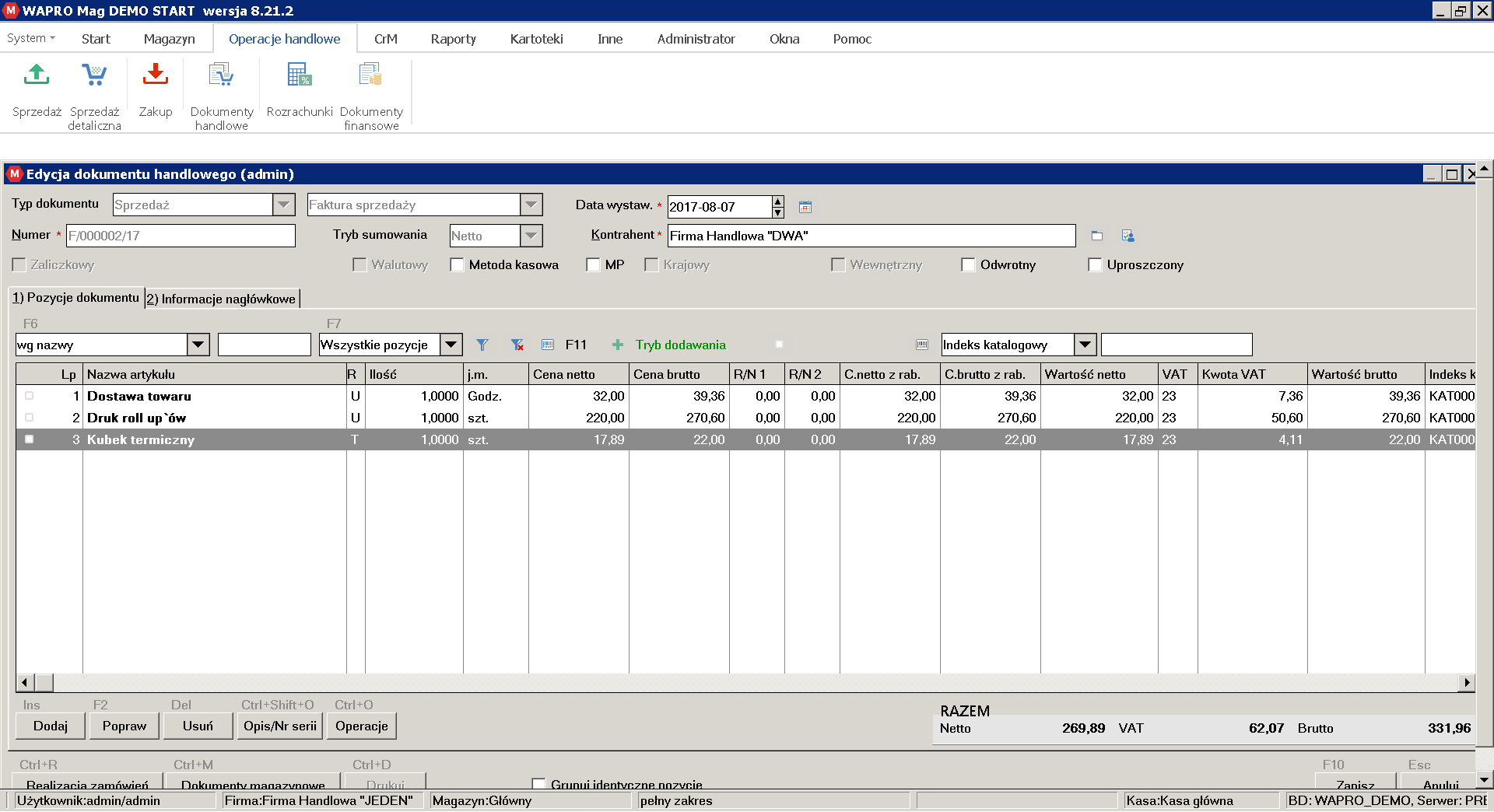1494x812 pixels.
Task: Open the Kartoteki tab
Action: [536, 39]
